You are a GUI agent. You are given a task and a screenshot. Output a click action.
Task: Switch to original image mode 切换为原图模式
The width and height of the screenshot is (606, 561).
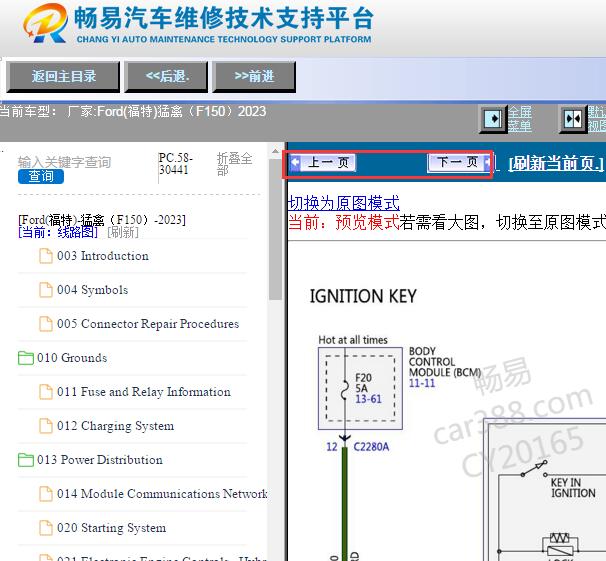pos(344,203)
